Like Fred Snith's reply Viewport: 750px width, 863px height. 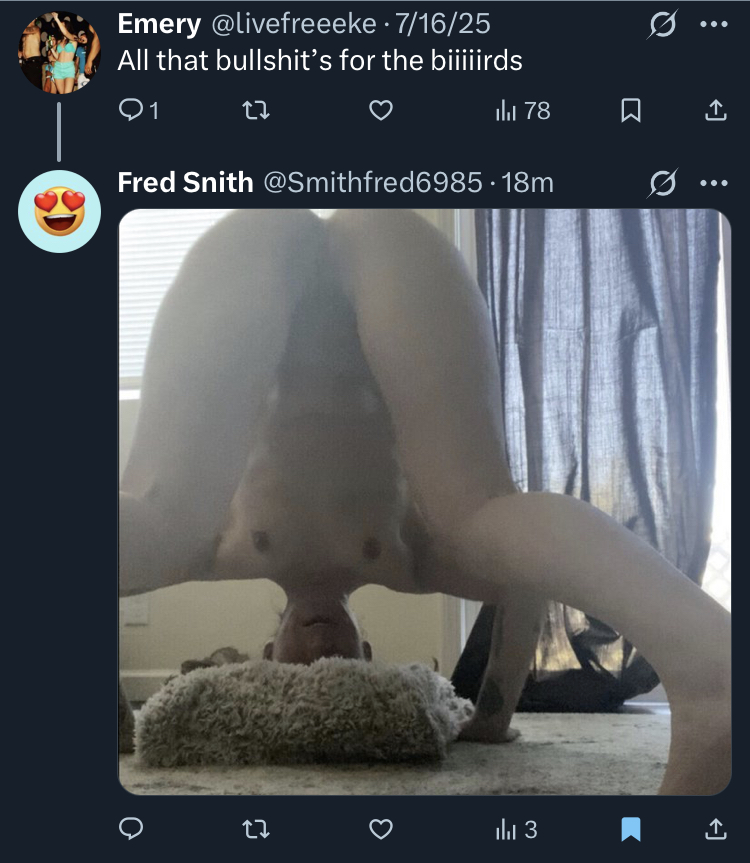pyautogui.click(x=381, y=829)
